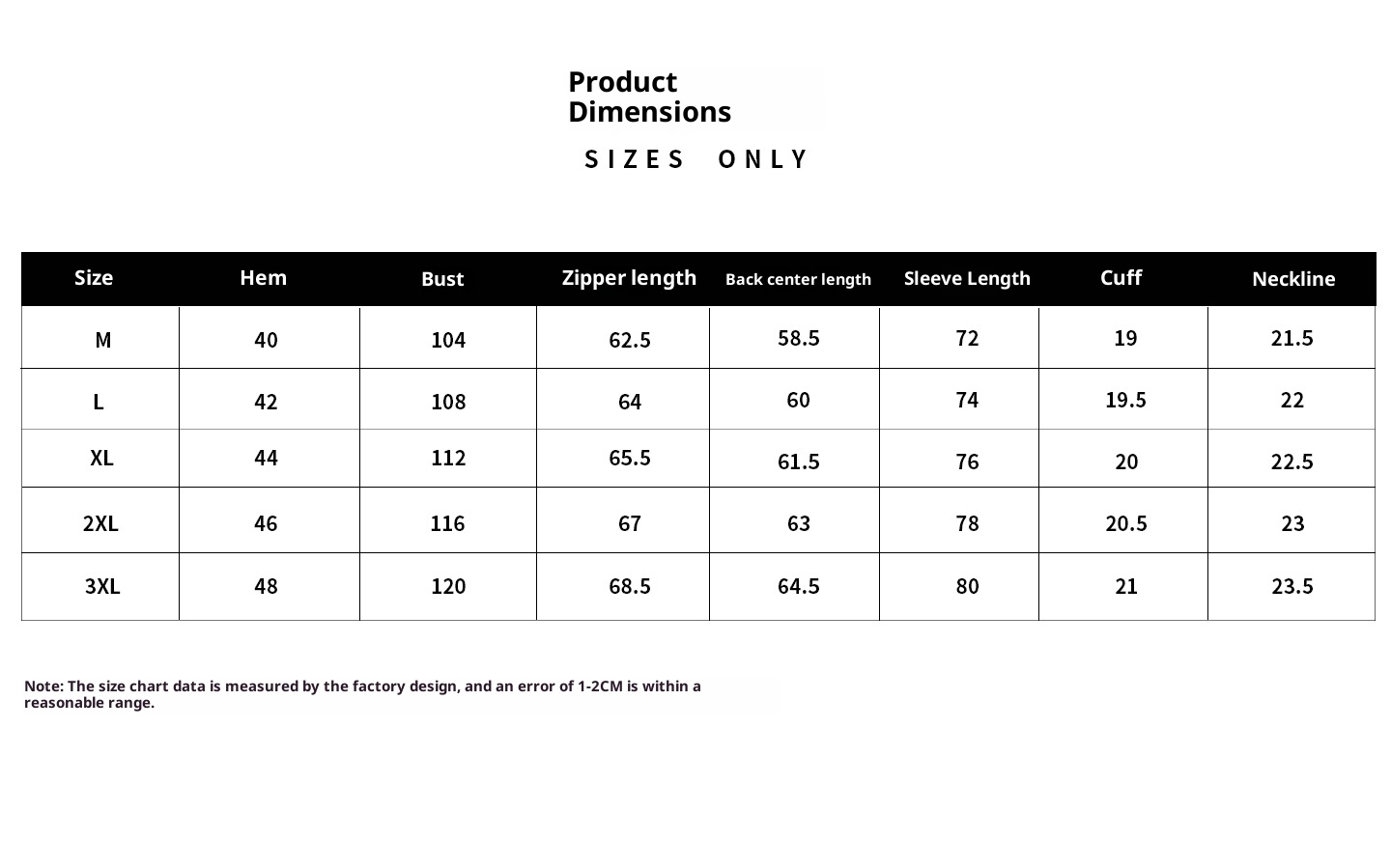
Task: Select the 68.5 zipper length cell
Action: [630, 586]
